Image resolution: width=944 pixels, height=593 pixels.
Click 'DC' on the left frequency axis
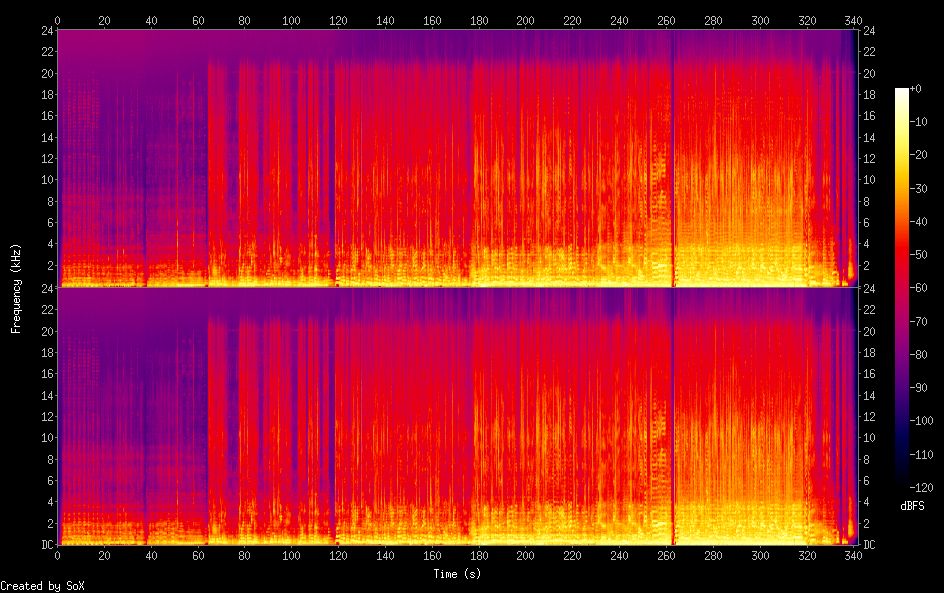48,545
